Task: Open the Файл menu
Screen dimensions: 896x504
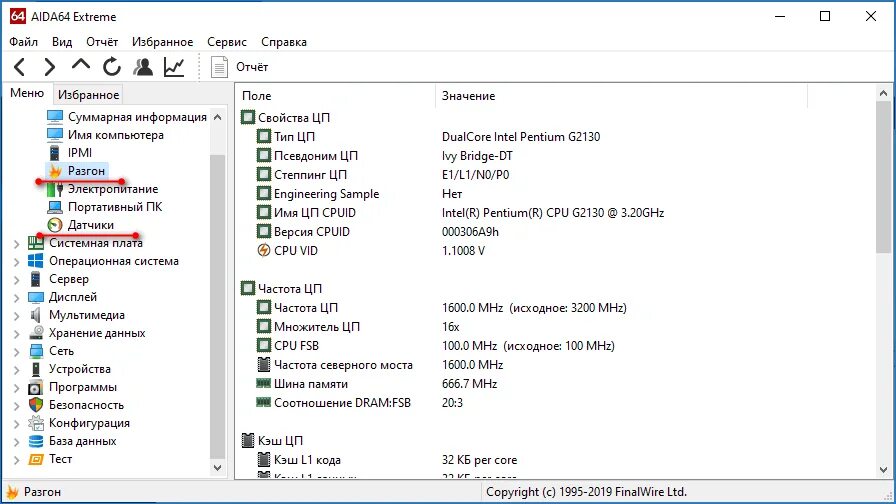Action: (x=23, y=42)
